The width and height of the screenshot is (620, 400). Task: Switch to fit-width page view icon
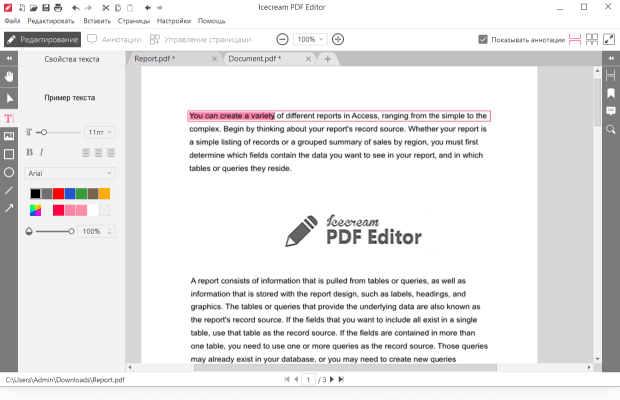click(x=575, y=39)
